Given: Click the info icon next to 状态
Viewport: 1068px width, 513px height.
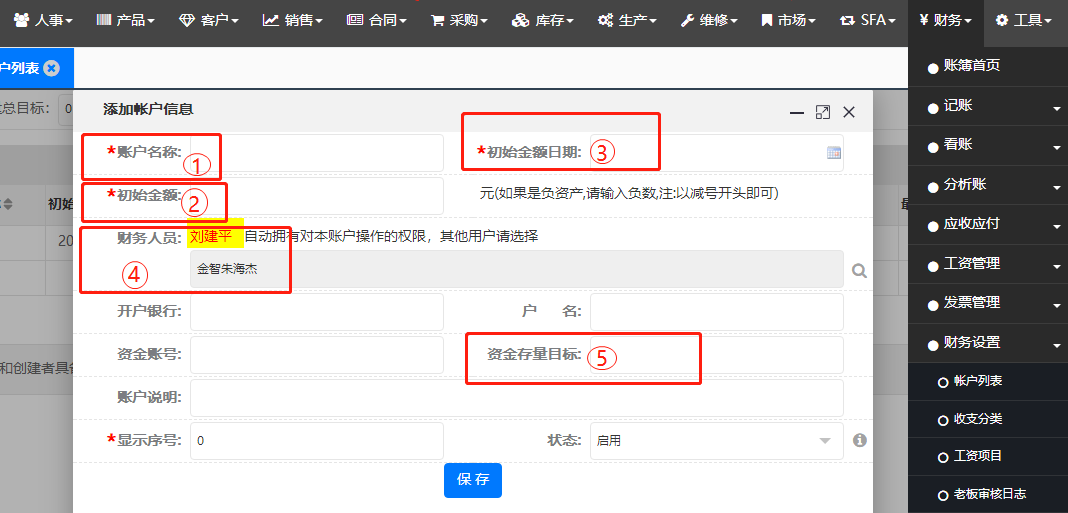Looking at the screenshot, I should pos(860,440).
